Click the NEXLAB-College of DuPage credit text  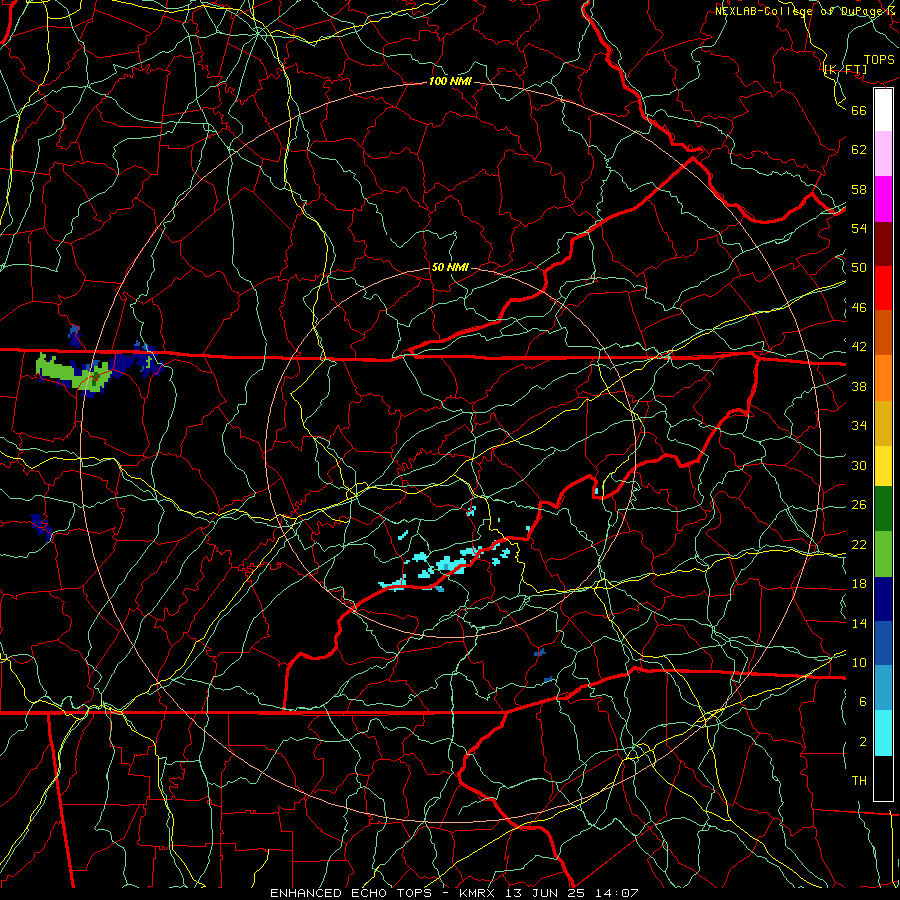(805, 11)
